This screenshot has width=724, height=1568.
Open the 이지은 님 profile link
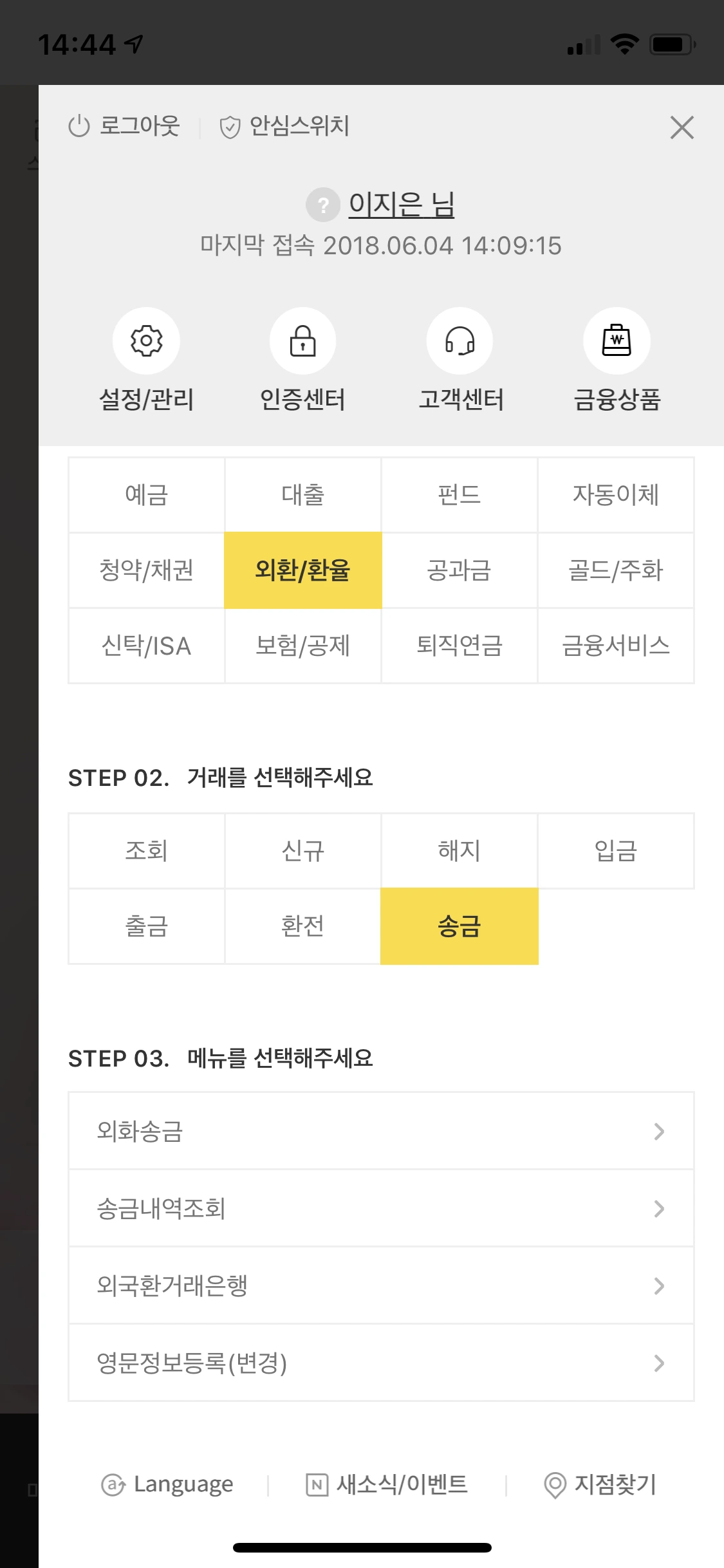click(x=402, y=205)
